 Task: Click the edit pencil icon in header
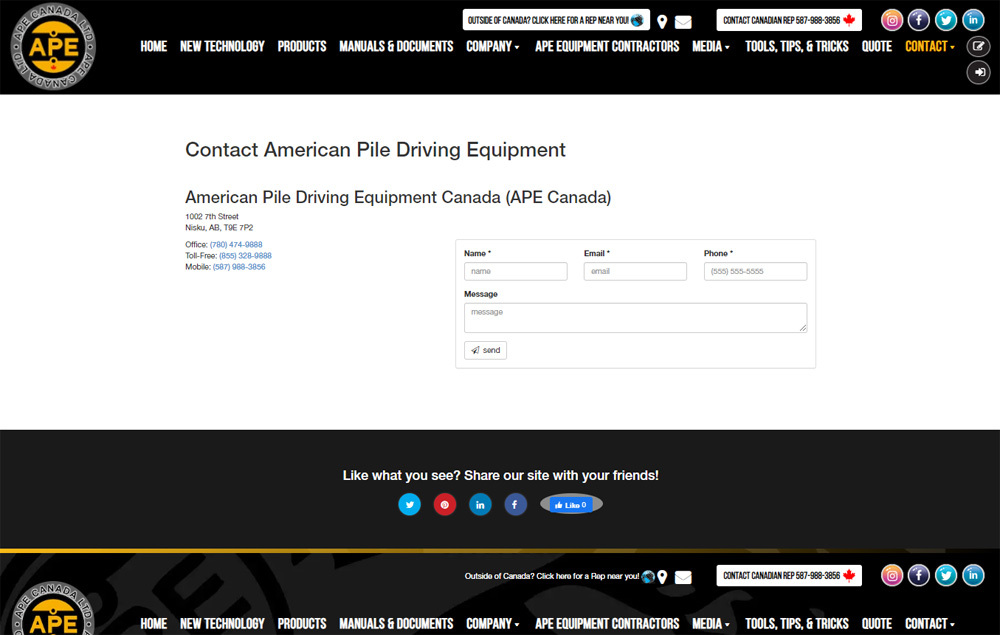pos(978,46)
